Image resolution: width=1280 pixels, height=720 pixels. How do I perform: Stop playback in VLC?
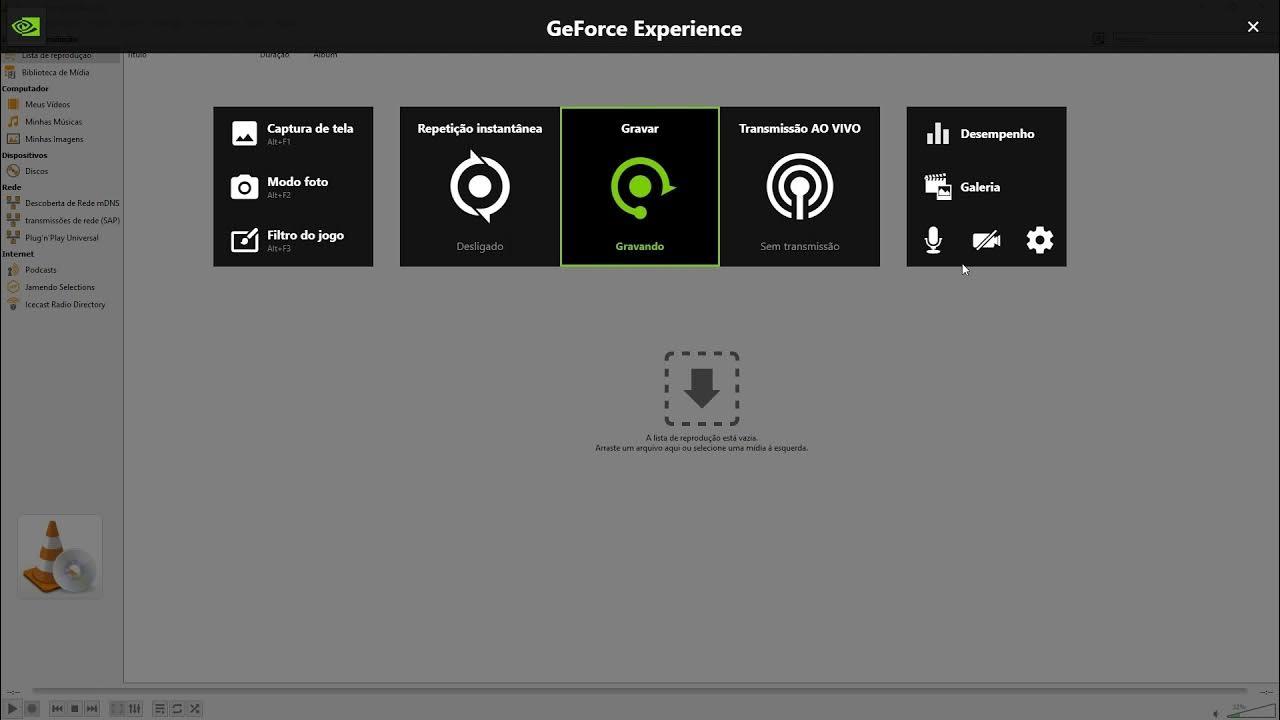(x=74, y=708)
